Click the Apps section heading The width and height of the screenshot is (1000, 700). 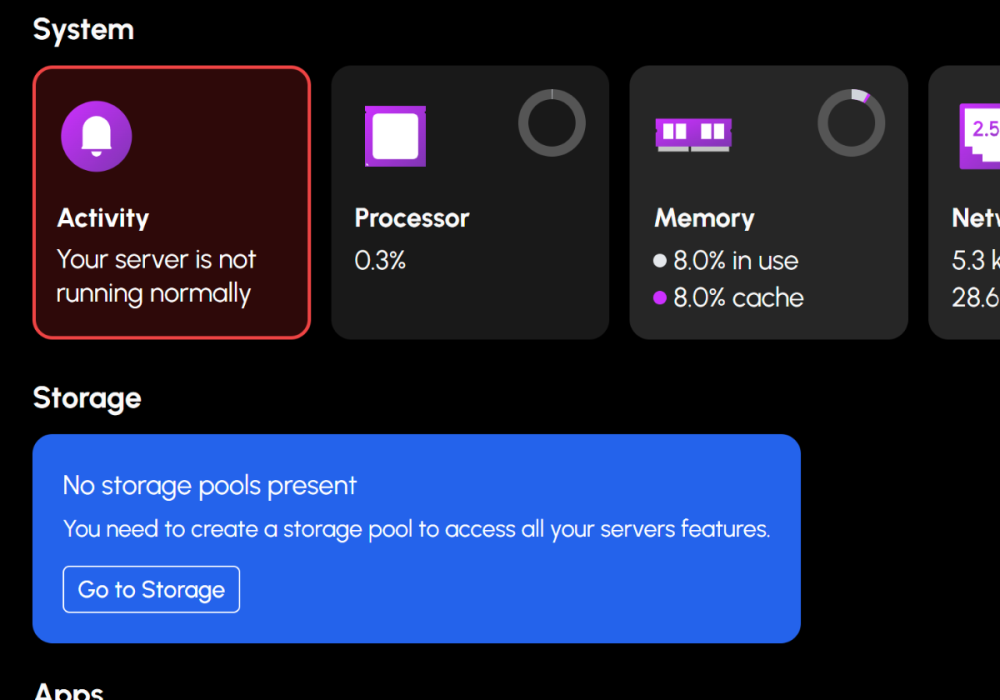[x=68, y=691]
